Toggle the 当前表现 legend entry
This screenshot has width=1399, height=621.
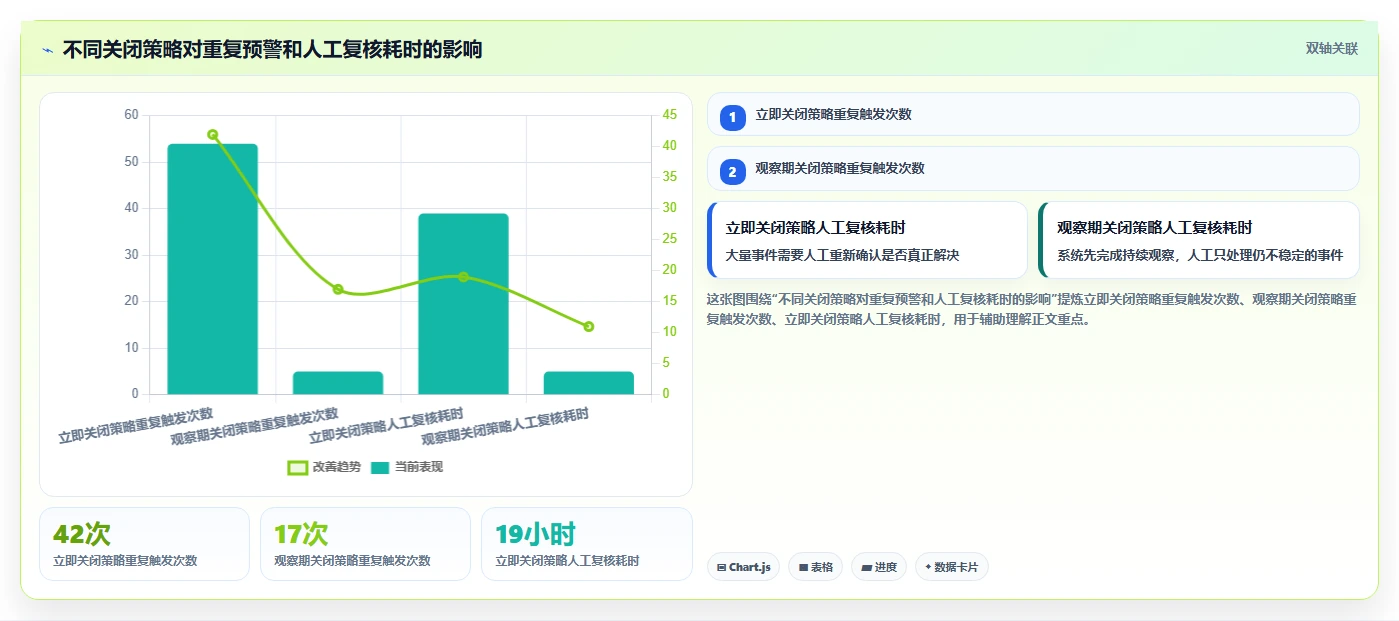(x=407, y=467)
